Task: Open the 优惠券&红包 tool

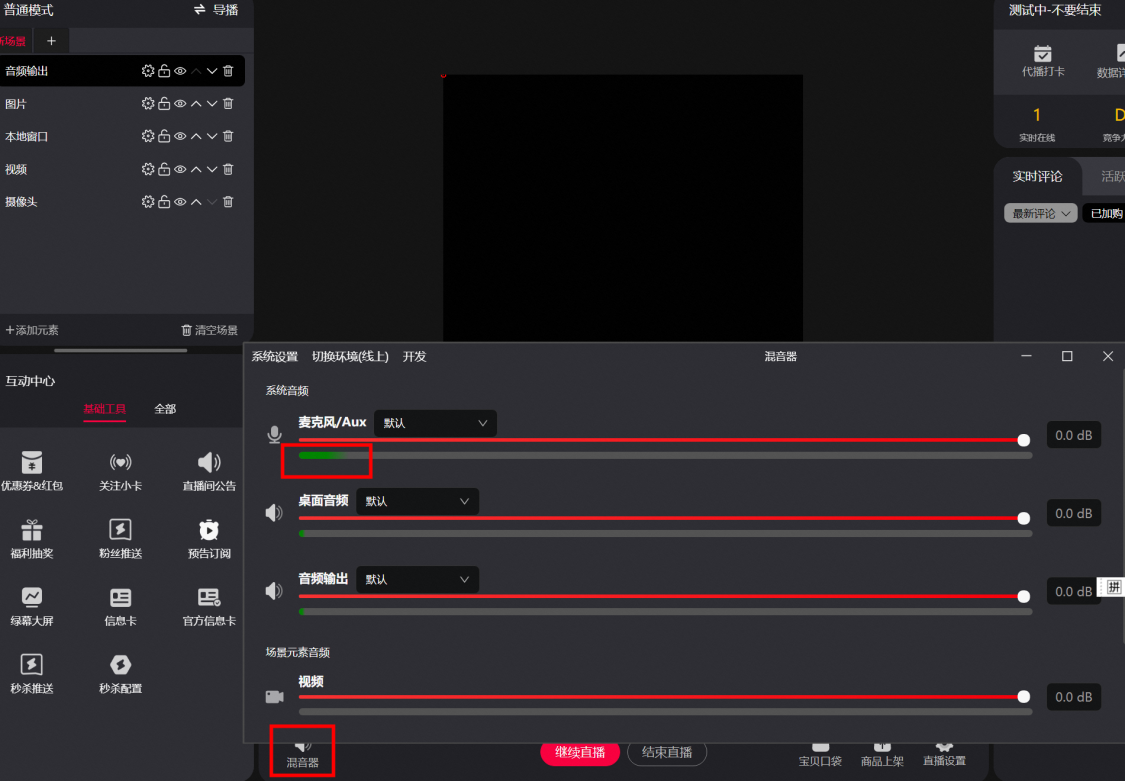Action: tap(32, 471)
